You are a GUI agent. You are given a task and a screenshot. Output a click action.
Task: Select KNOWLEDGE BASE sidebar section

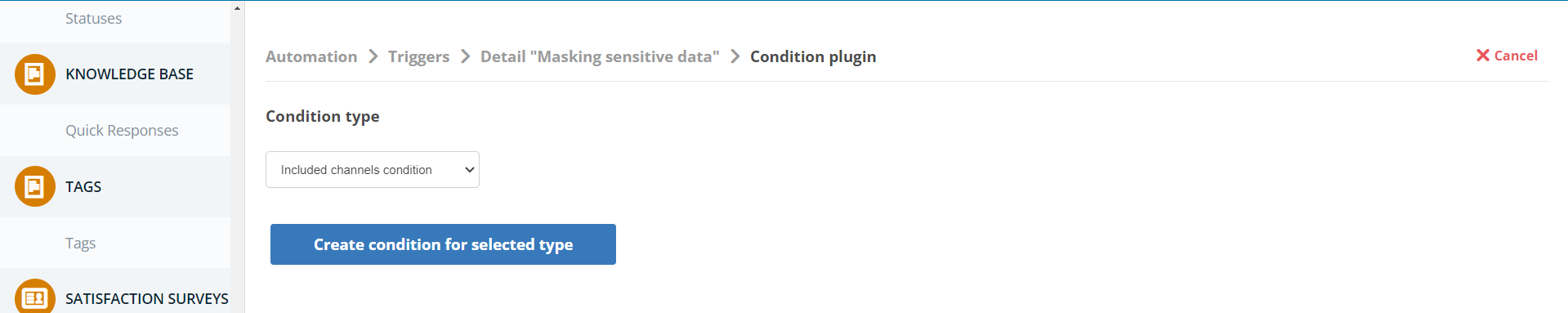click(129, 74)
